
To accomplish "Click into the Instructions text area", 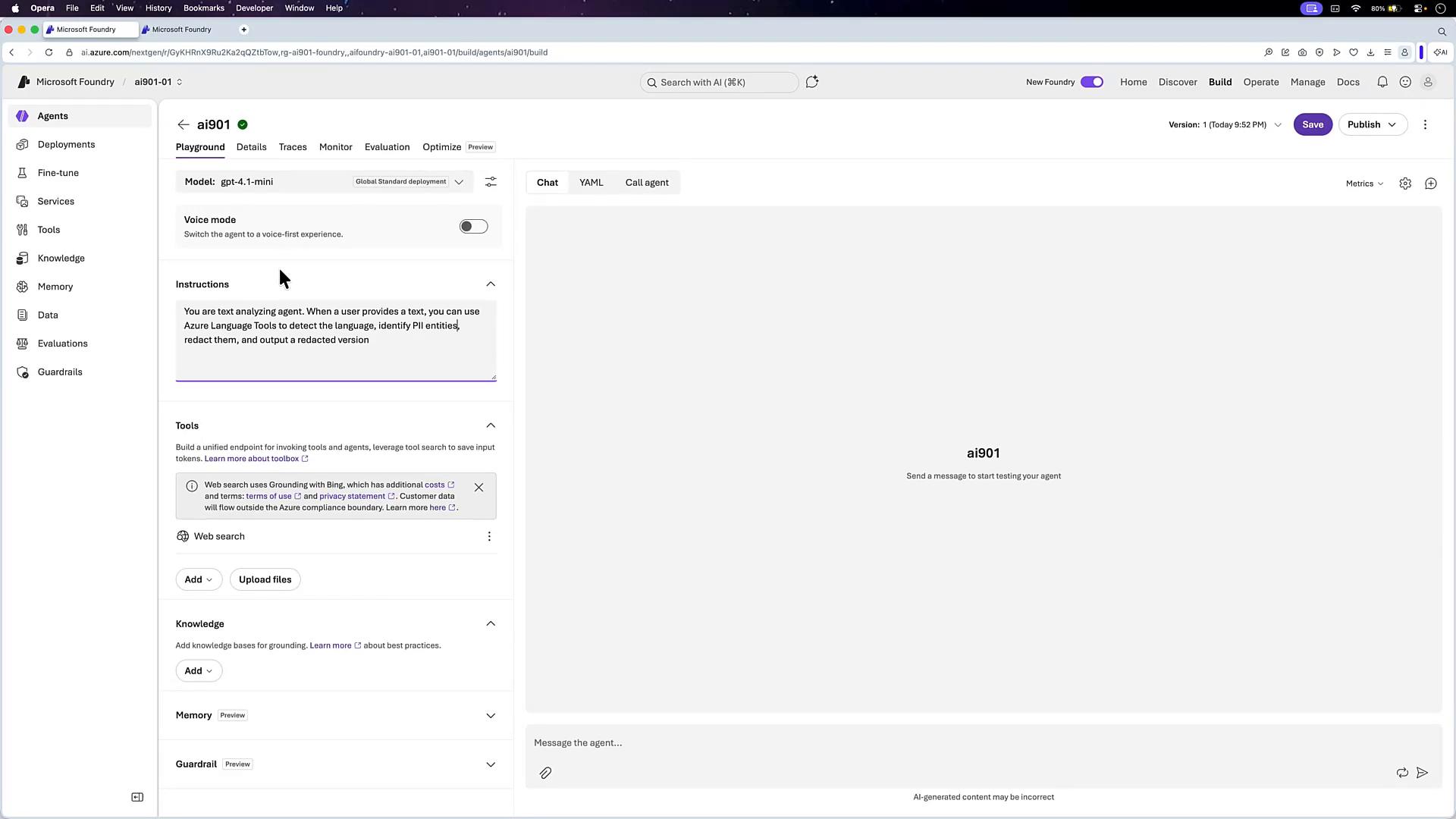I will (336, 340).
